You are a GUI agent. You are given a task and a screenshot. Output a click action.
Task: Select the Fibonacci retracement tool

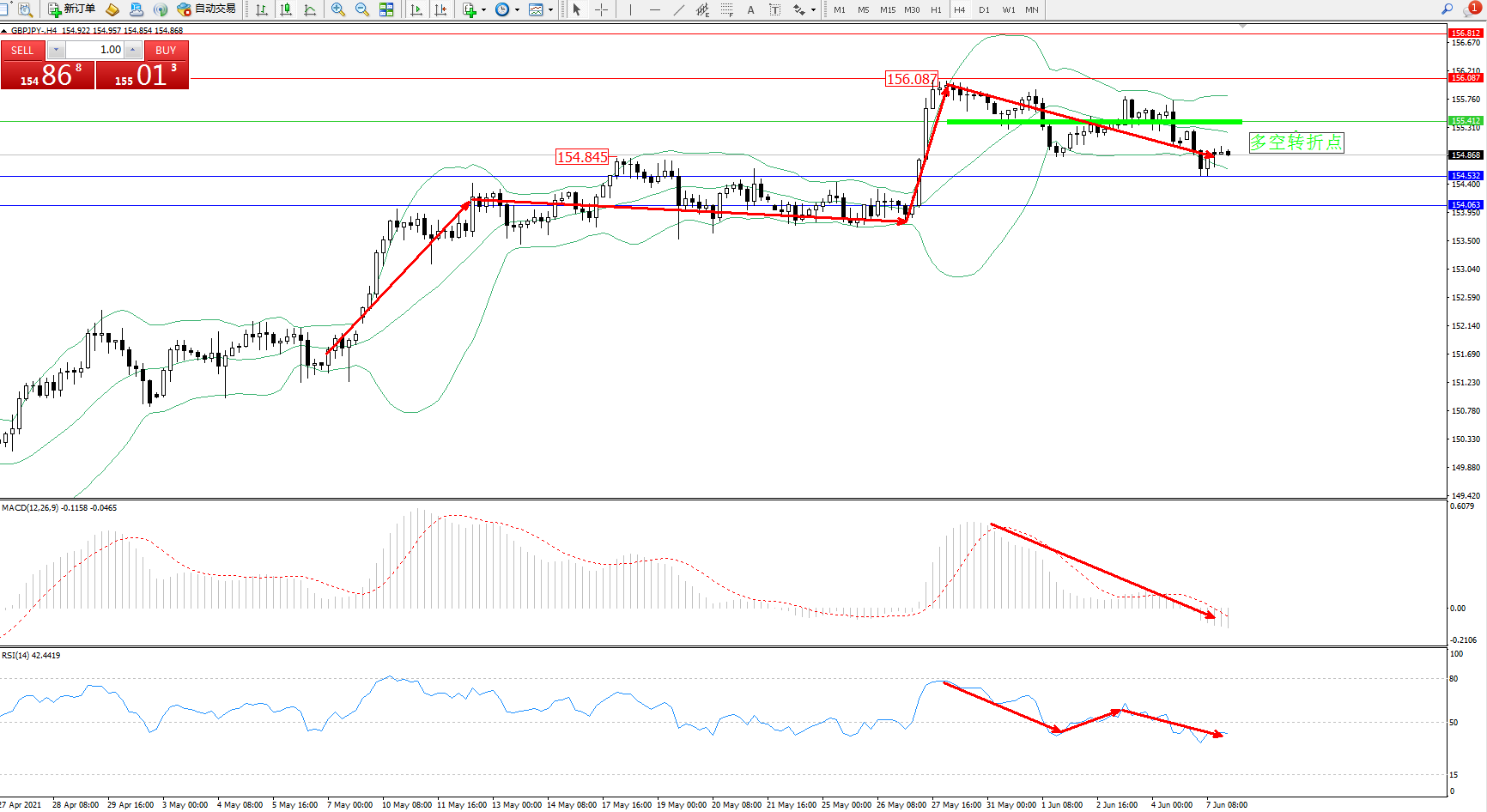click(x=726, y=9)
